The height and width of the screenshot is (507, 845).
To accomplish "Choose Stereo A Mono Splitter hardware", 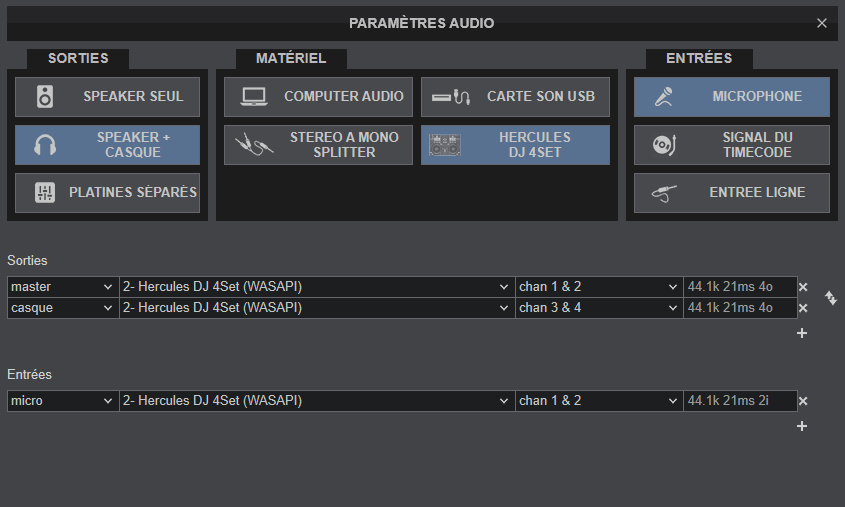I will point(318,145).
